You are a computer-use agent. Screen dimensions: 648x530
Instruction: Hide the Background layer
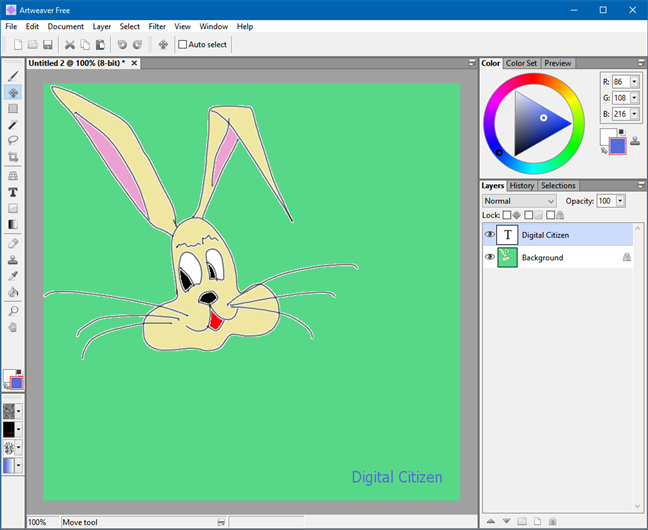pos(489,257)
